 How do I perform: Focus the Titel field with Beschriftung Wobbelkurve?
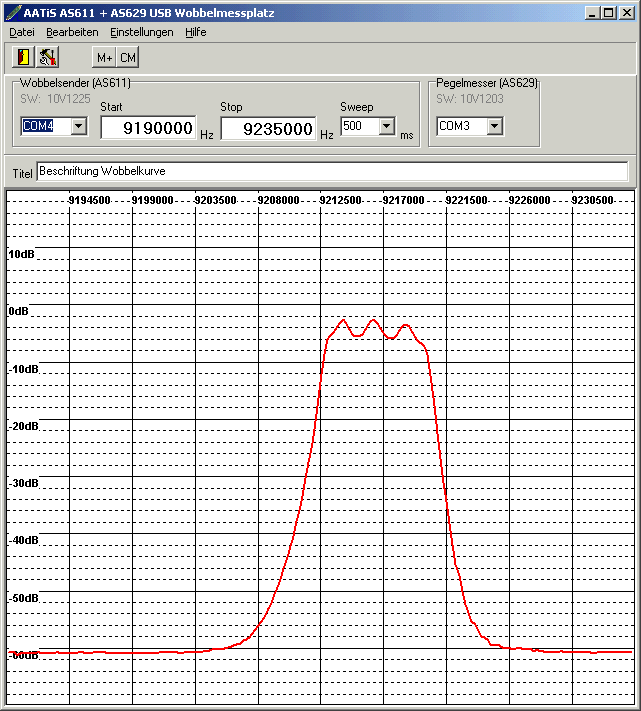pos(332,172)
